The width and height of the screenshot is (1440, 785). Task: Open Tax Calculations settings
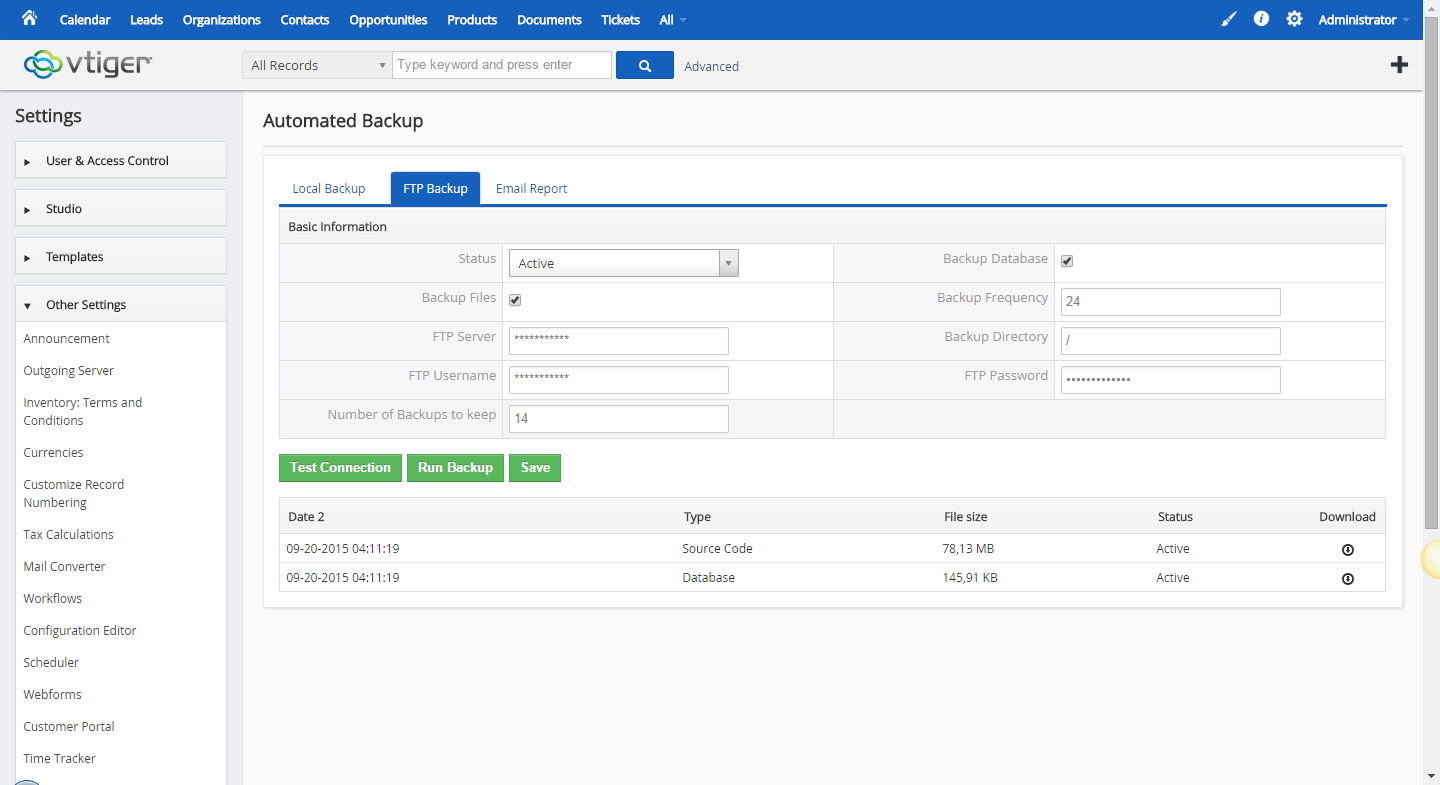coord(69,535)
